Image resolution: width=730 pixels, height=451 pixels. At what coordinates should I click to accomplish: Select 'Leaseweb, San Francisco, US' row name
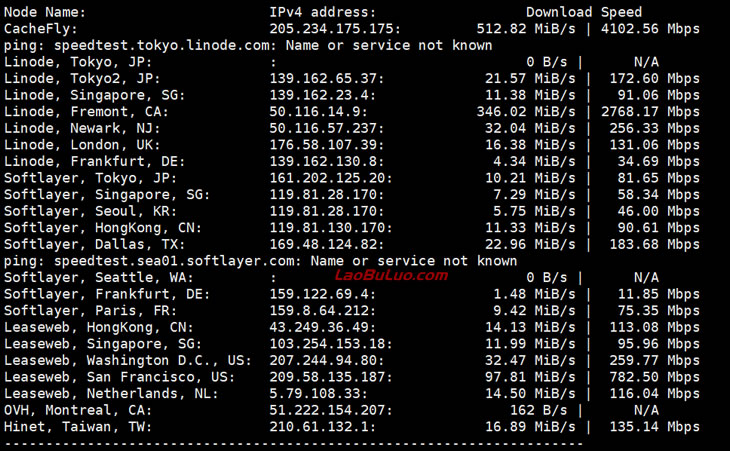(x=120, y=377)
